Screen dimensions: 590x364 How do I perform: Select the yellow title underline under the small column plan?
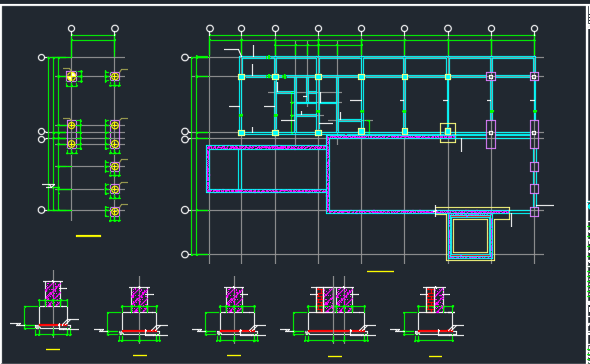[88, 236]
